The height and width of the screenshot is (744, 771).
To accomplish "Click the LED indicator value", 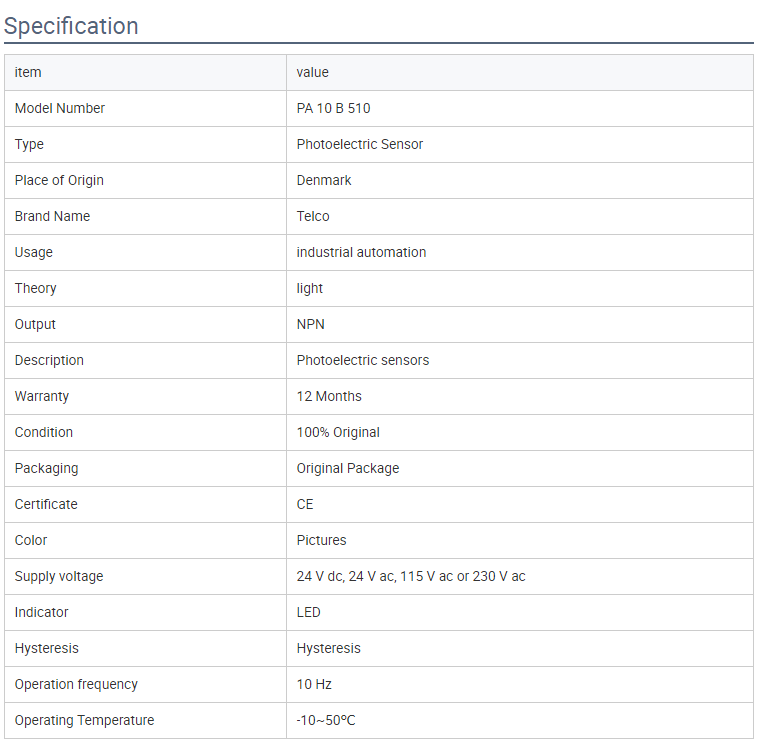I will 308,612.
